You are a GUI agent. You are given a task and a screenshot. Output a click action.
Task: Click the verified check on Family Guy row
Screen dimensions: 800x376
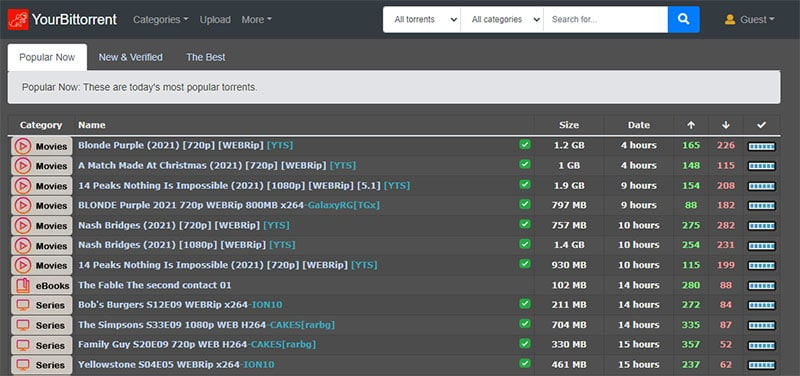pyautogui.click(x=524, y=343)
